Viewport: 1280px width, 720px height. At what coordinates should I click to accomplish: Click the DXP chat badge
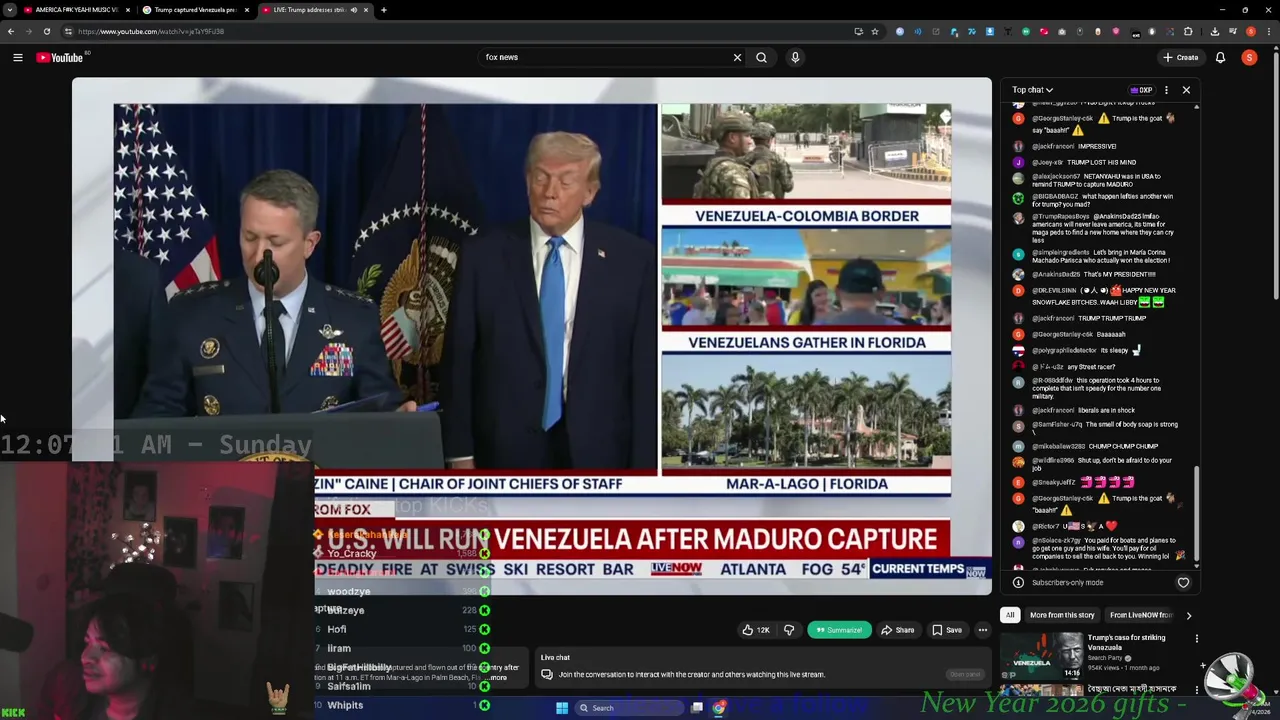pyautogui.click(x=1141, y=90)
